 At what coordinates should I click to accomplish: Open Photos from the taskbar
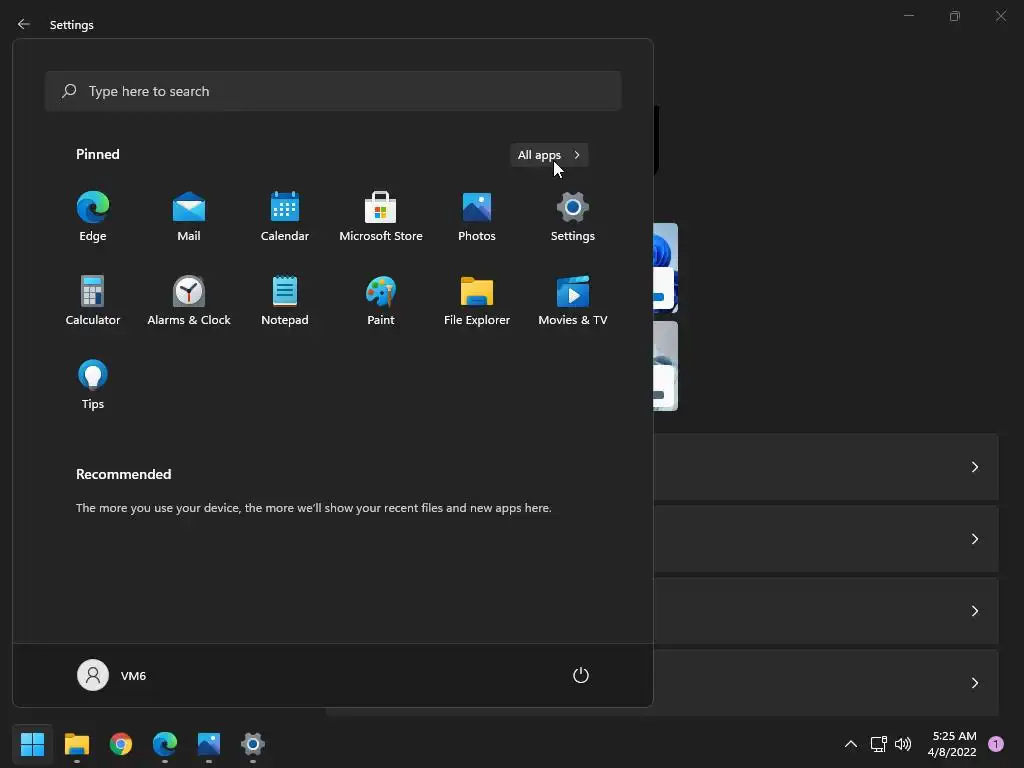(x=209, y=744)
